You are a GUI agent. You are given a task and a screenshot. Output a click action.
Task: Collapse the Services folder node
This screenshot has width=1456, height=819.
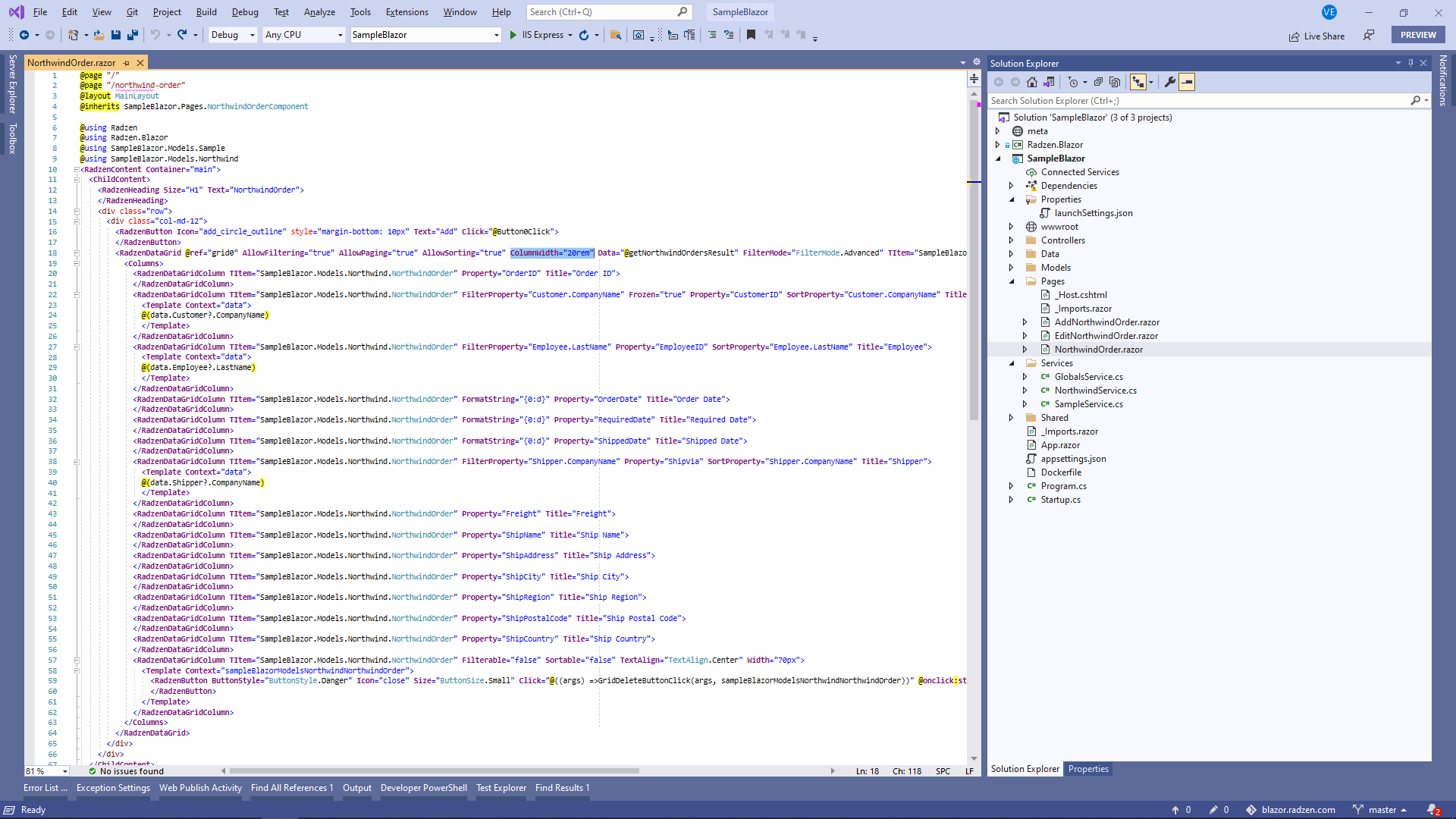[x=1011, y=363]
